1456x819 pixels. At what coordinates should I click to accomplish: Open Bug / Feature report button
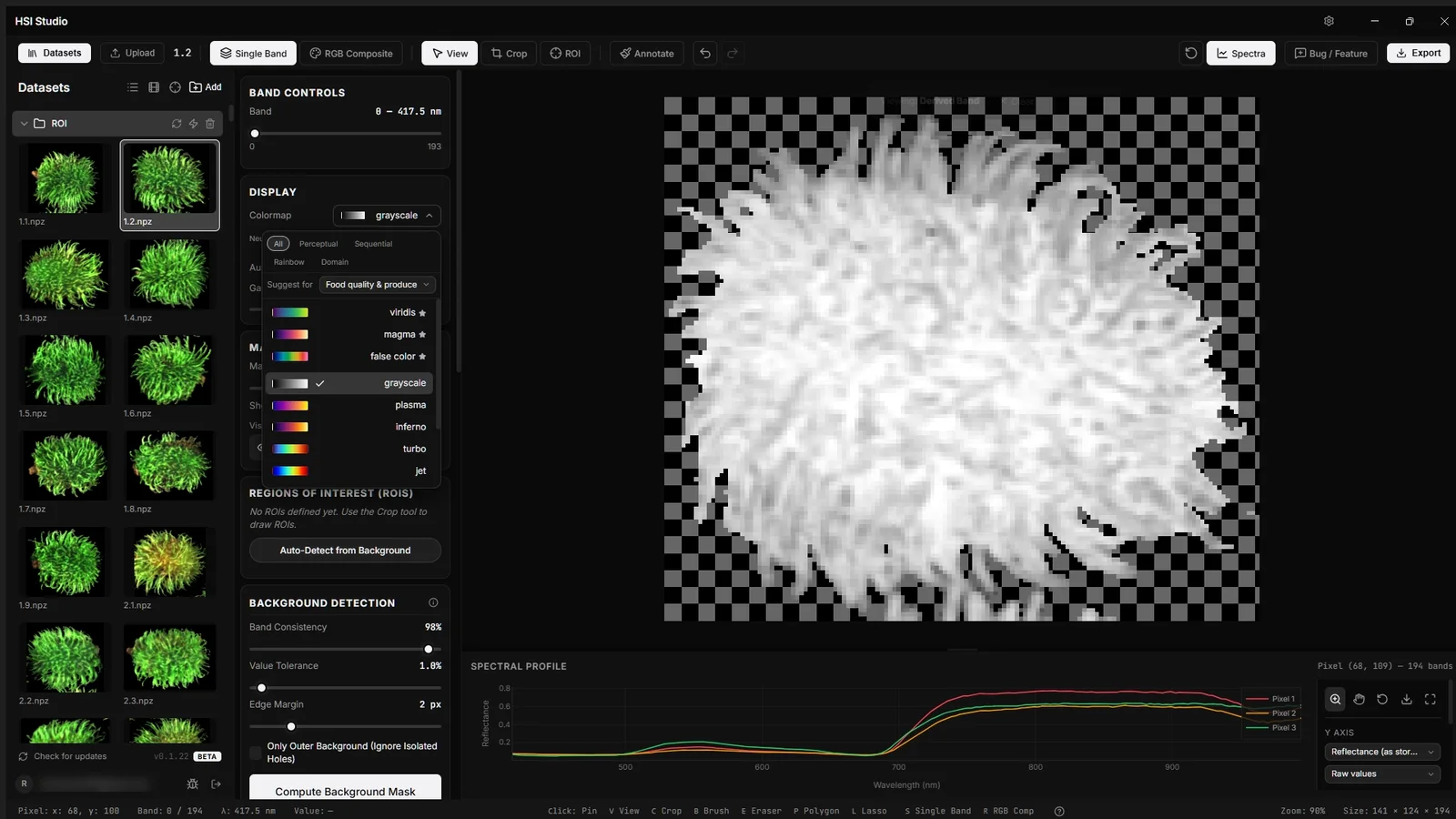pos(1331,54)
